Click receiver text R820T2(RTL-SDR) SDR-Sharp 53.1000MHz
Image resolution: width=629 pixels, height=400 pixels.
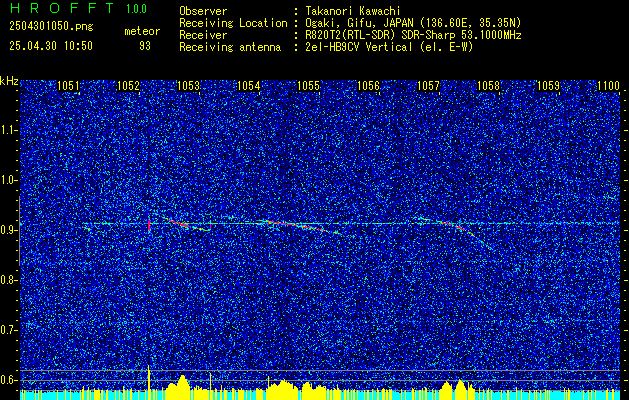click(412, 35)
